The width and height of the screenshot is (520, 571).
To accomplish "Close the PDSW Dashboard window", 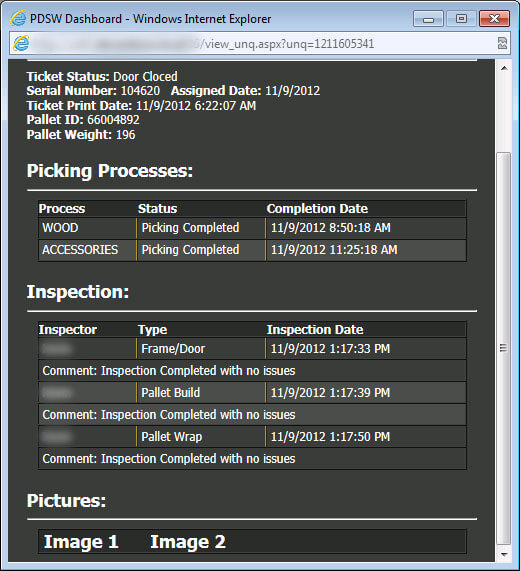I will 494,19.
